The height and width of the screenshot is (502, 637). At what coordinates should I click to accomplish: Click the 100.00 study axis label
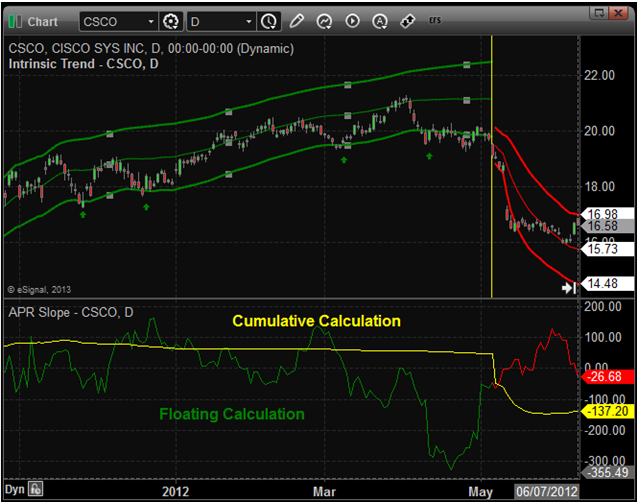pos(602,338)
